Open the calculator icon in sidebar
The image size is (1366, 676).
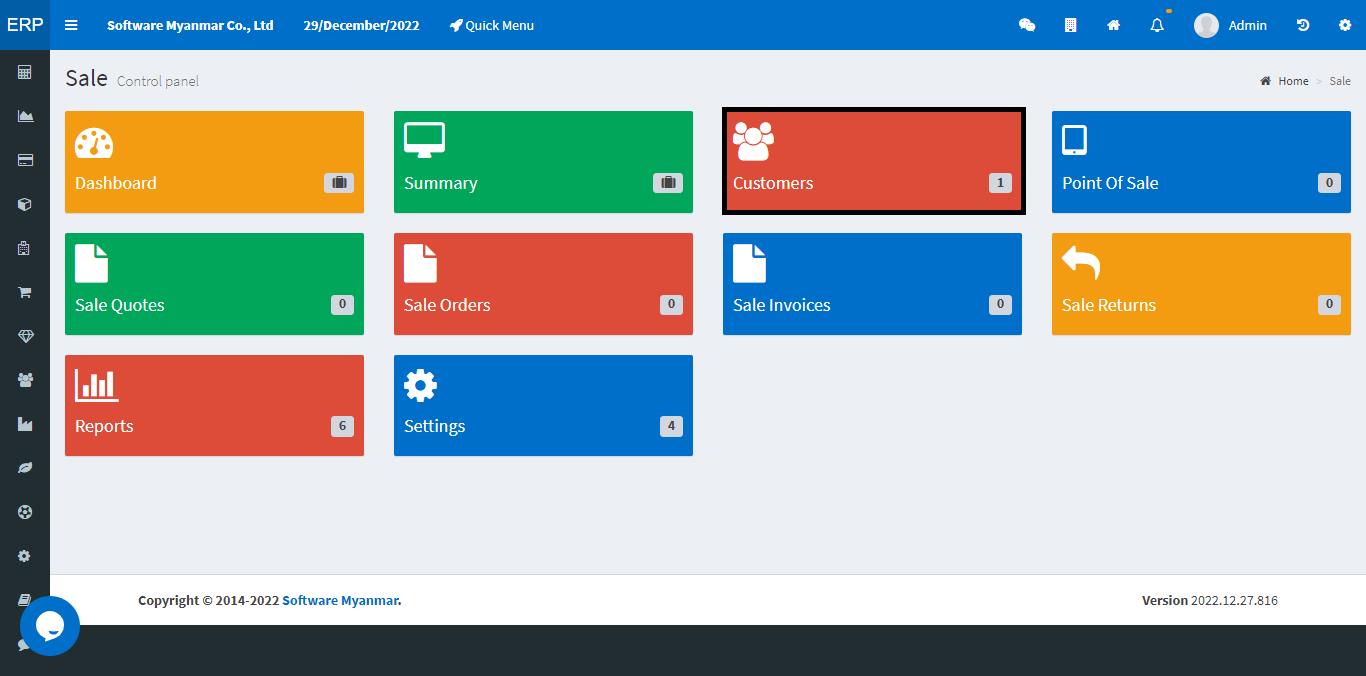pyautogui.click(x=25, y=72)
